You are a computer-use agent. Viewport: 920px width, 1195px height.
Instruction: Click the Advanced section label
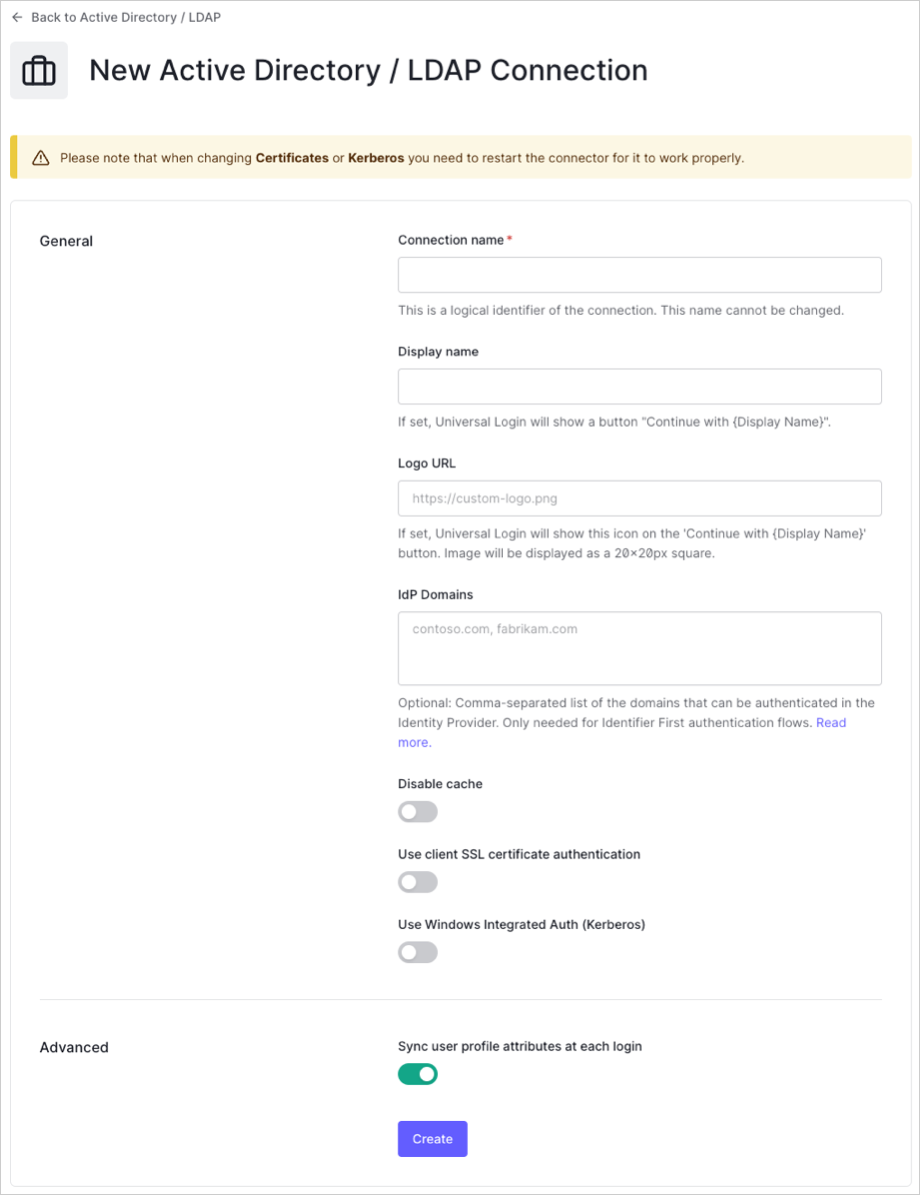pos(74,1047)
